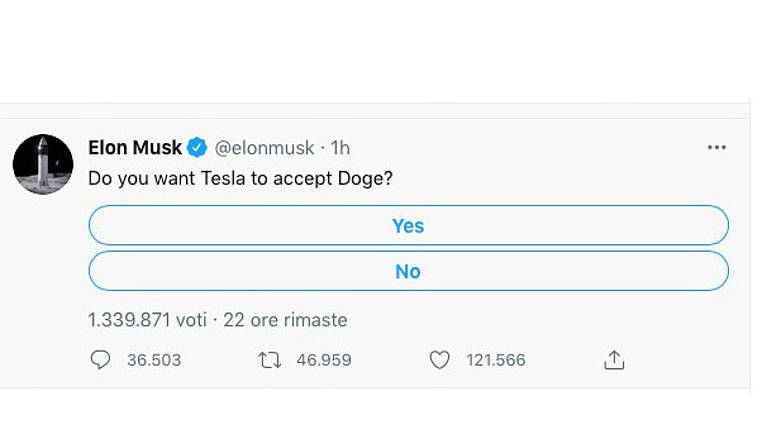
Task: Click the tweet text about Doge
Action: [x=240, y=178]
